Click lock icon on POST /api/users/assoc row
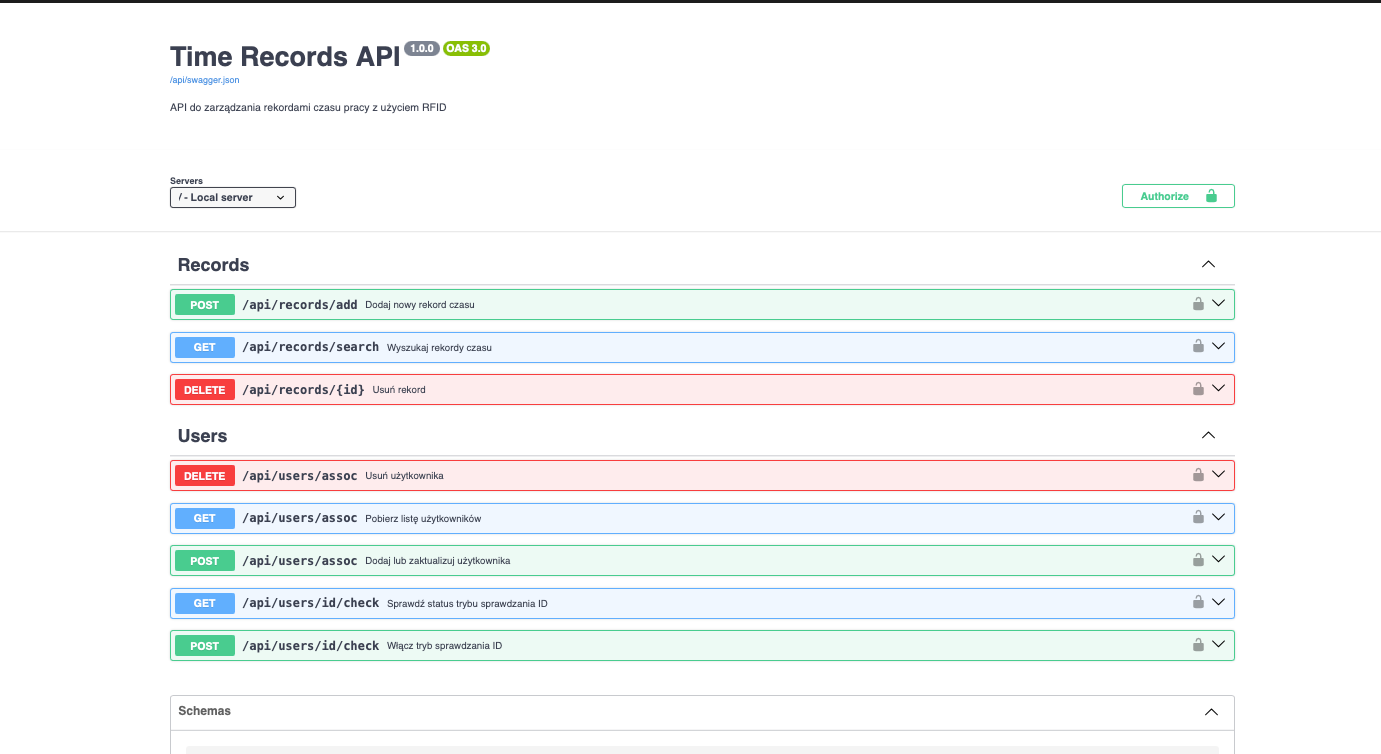Image resolution: width=1381 pixels, height=754 pixels. (x=1197, y=560)
